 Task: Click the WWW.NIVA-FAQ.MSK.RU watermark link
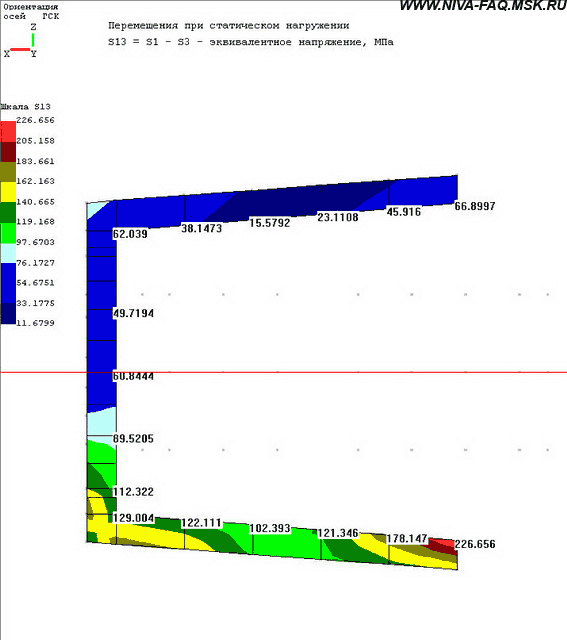483,6
